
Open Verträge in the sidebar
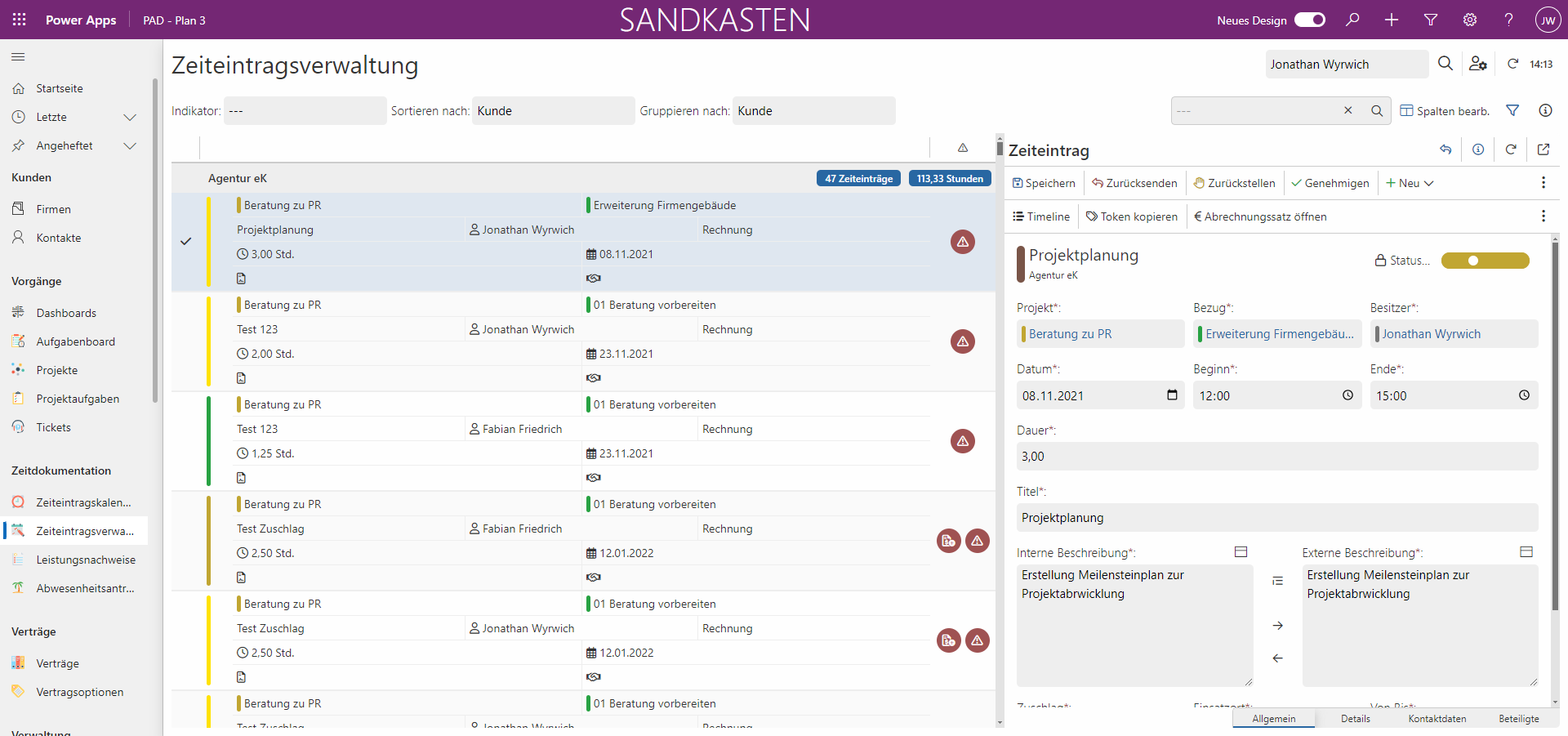(57, 663)
